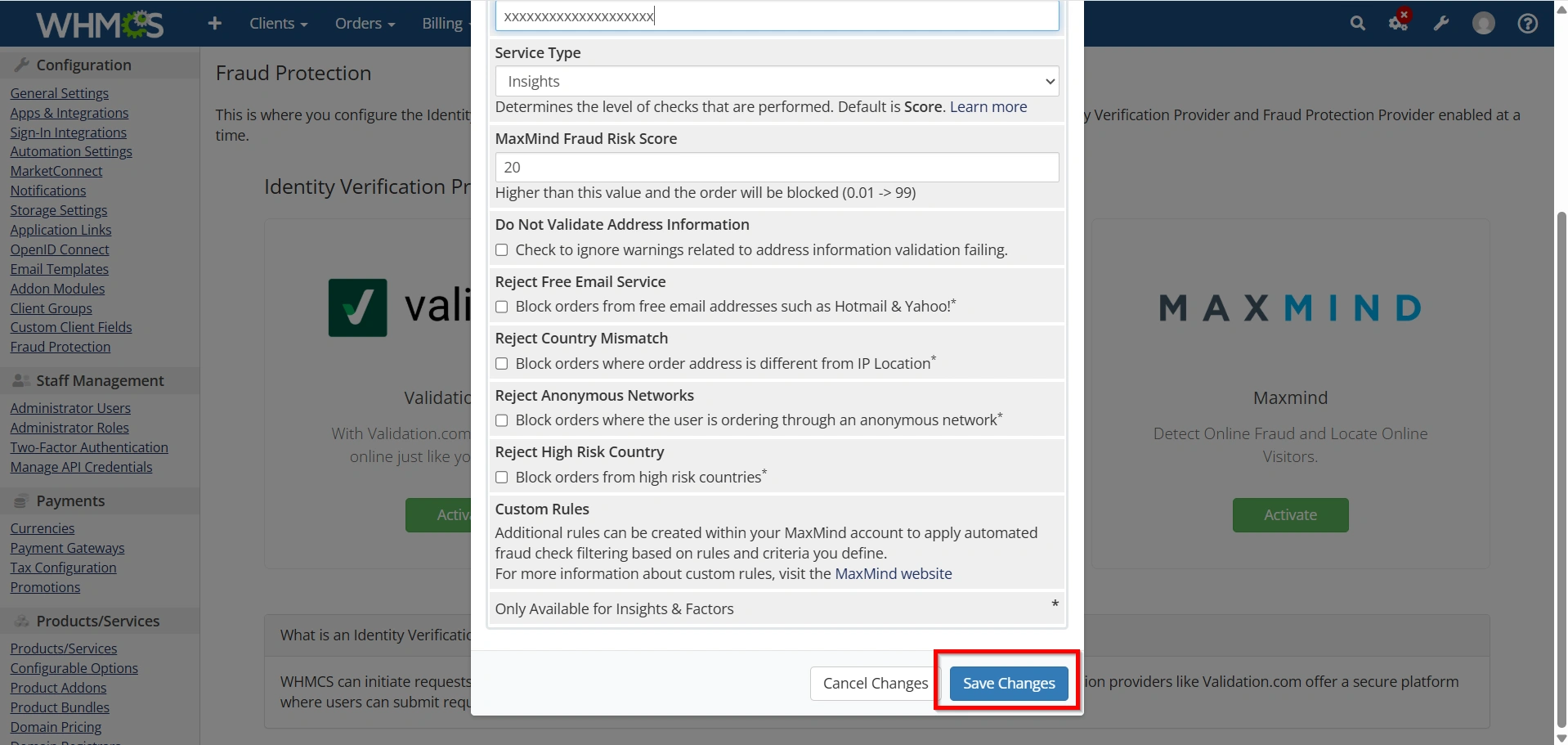This screenshot has width=1568, height=745.
Task: Open Addon Modules link
Action: point(57,289)
